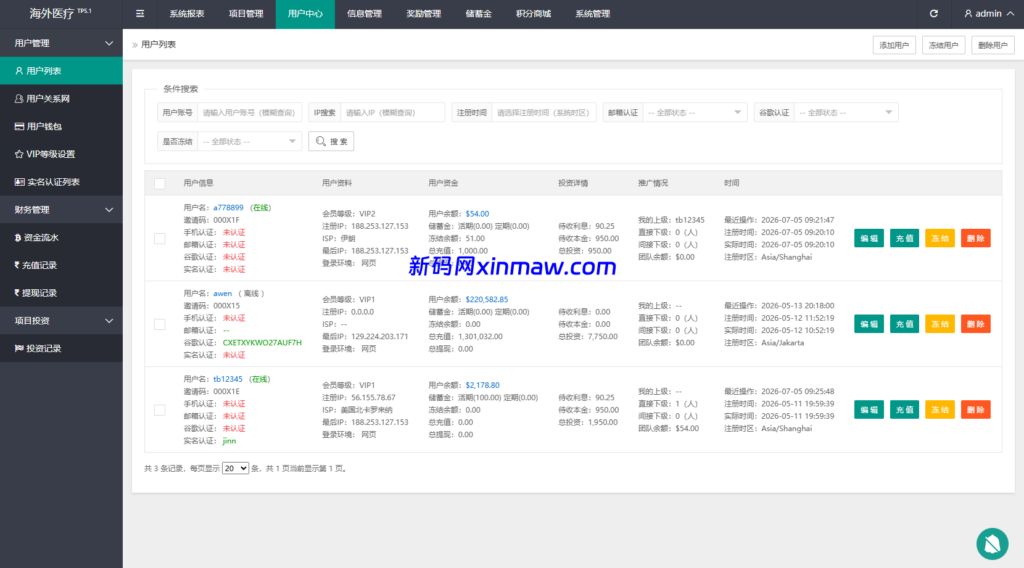
Task: Tick the checkbox for user a778899
Action: coord(159,238)
